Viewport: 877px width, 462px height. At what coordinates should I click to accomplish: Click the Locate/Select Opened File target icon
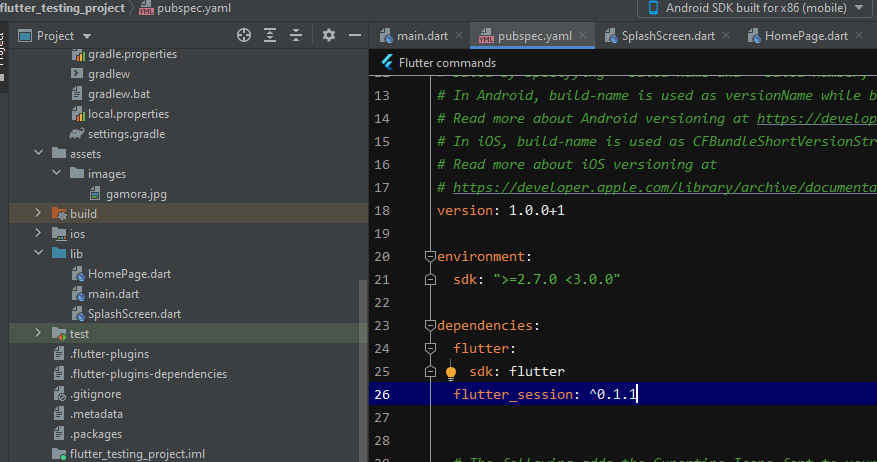tap(244, 35)
